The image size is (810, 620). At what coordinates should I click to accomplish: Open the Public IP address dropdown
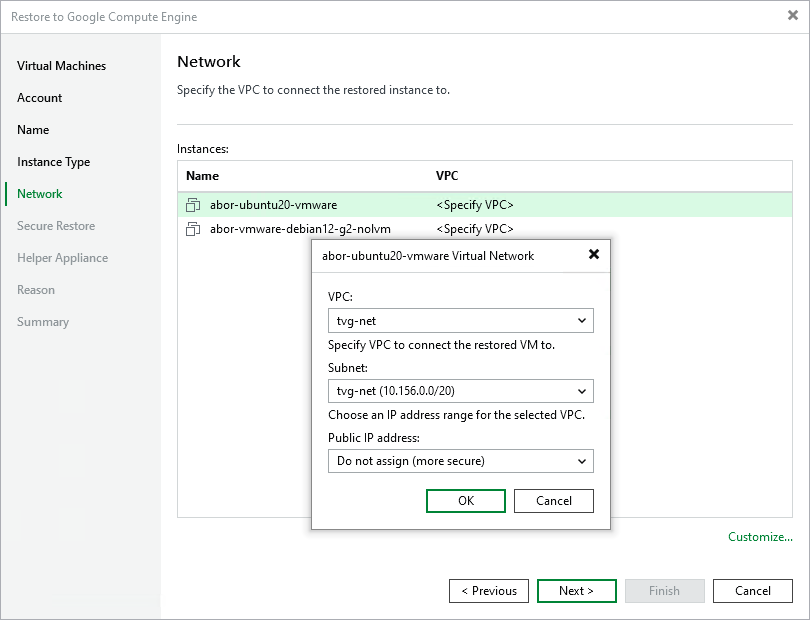point(461,461)
